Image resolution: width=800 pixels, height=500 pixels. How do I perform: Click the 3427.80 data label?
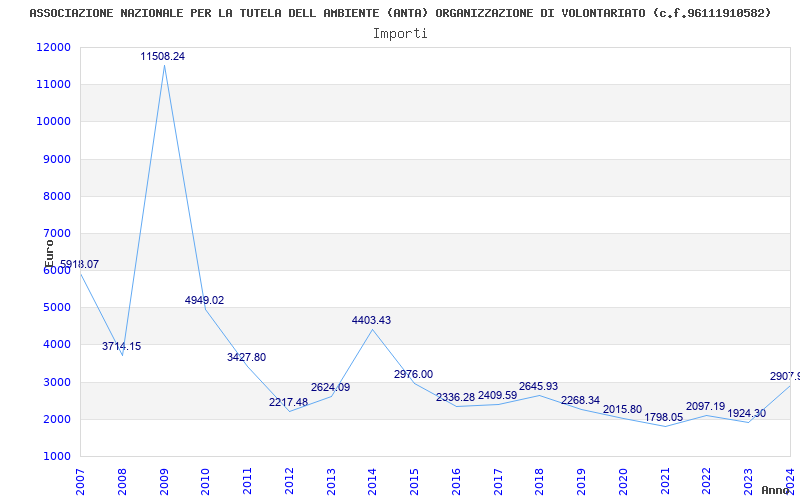point(246,357)
